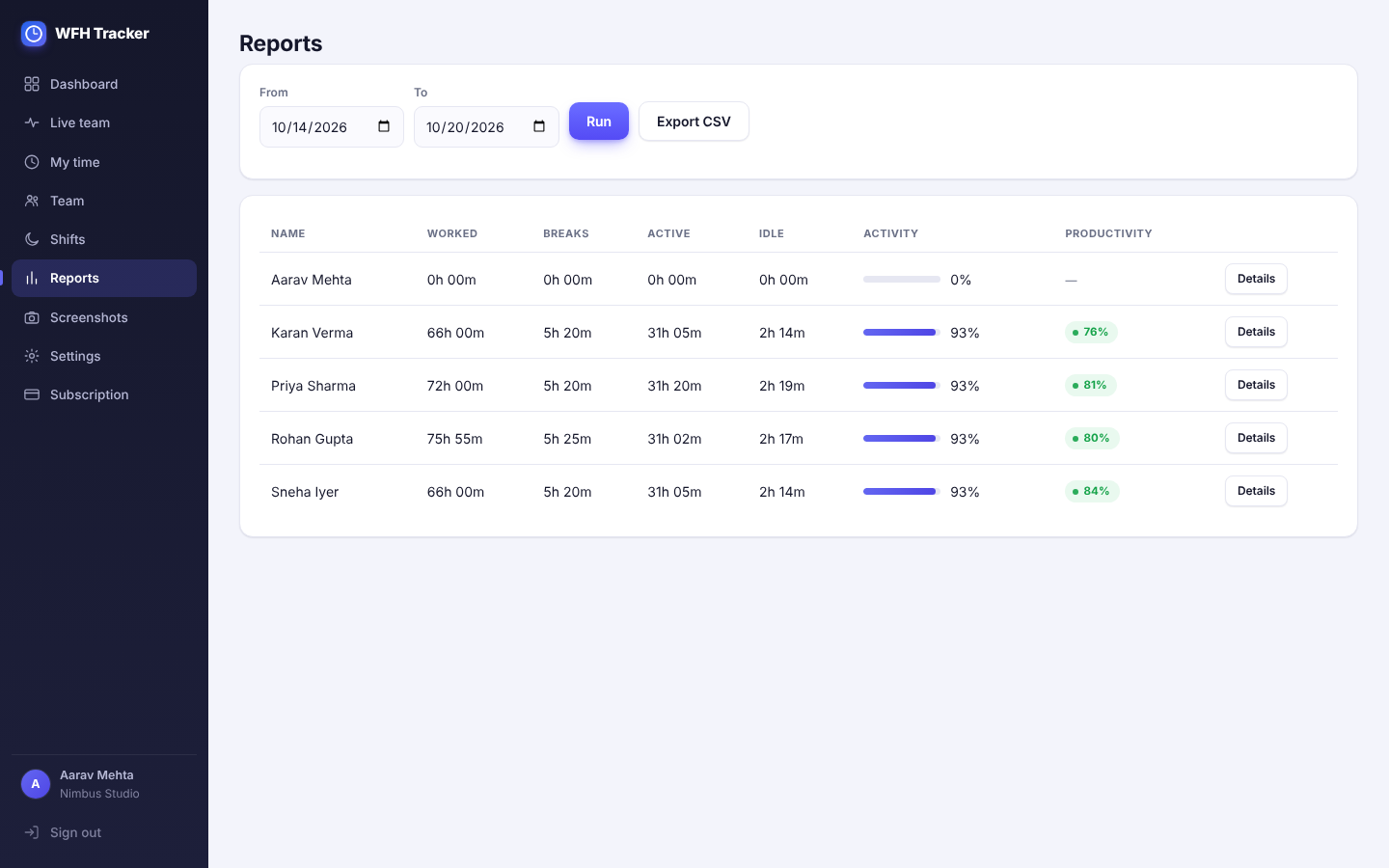
Task: Select the 75h 55m worked cell
Action: 455,439
